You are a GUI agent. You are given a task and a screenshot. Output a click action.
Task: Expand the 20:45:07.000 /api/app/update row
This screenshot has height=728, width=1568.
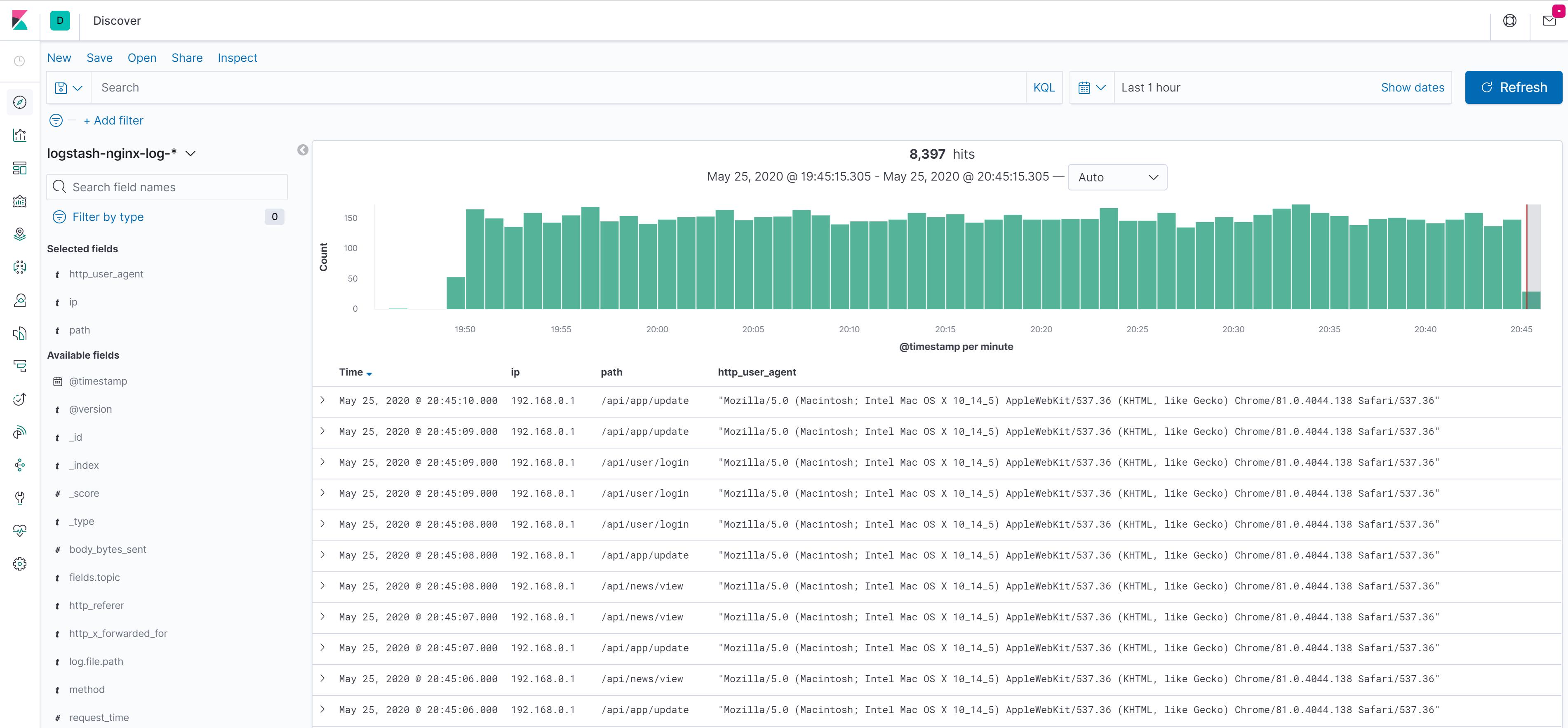(x=322, y=647)
